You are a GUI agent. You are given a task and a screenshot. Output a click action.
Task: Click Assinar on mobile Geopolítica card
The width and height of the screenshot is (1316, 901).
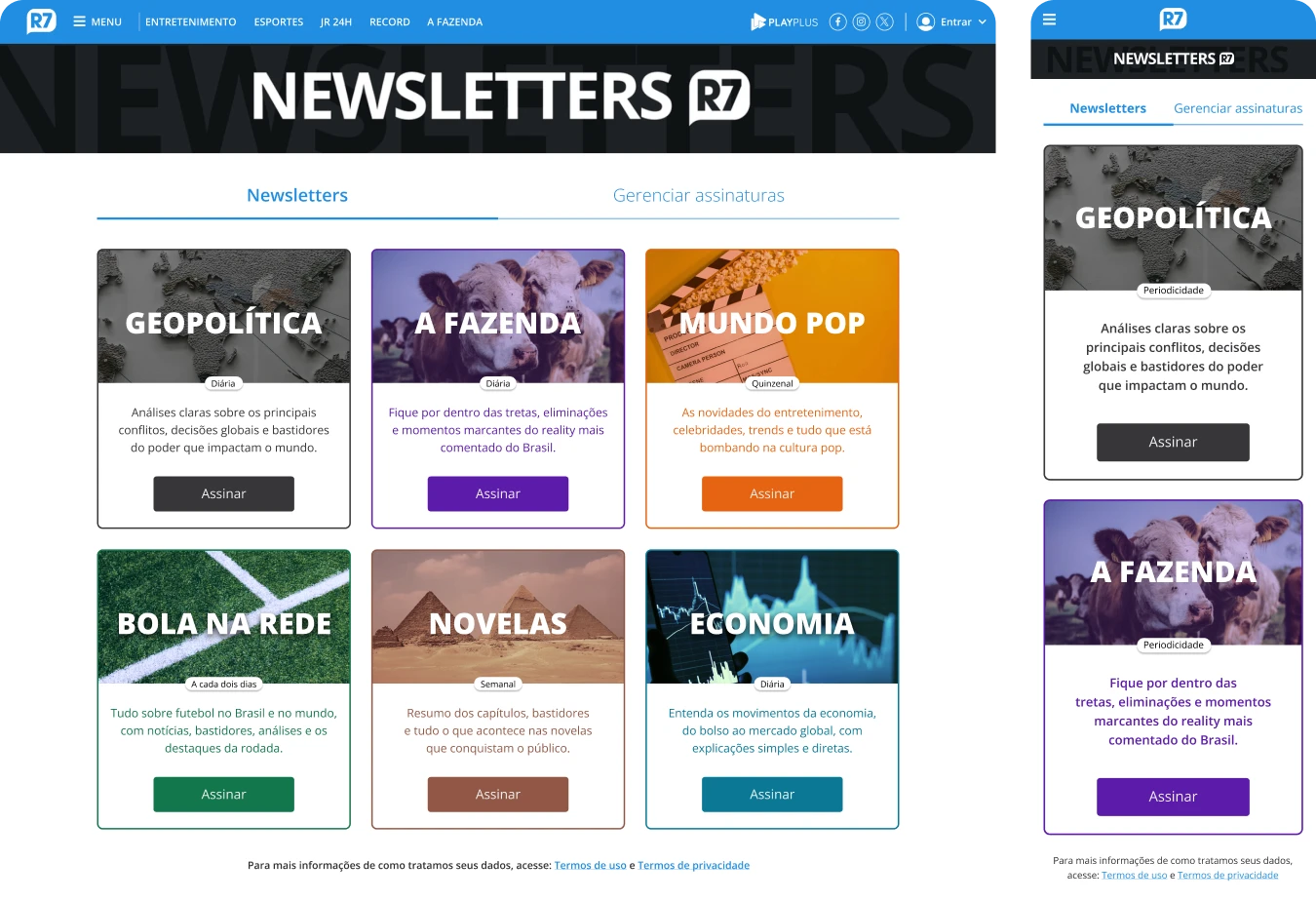pyautogui.click(x=1173, y=442)
